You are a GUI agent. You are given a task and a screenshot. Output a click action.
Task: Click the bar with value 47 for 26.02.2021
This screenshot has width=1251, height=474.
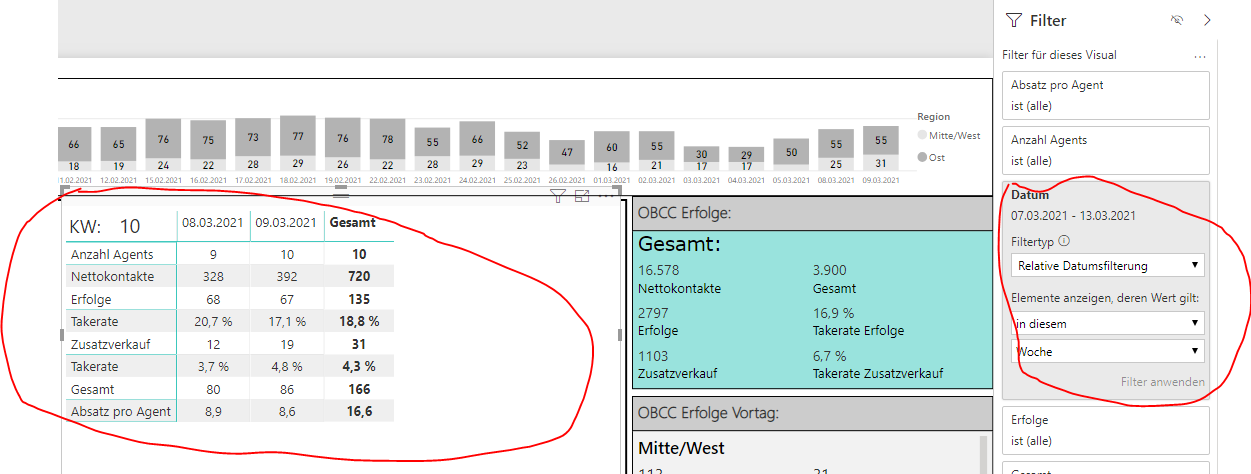coord(567,154)
